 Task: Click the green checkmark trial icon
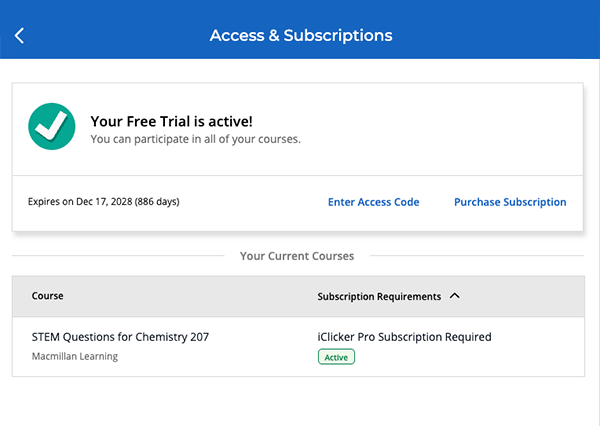tap(52, 126)
